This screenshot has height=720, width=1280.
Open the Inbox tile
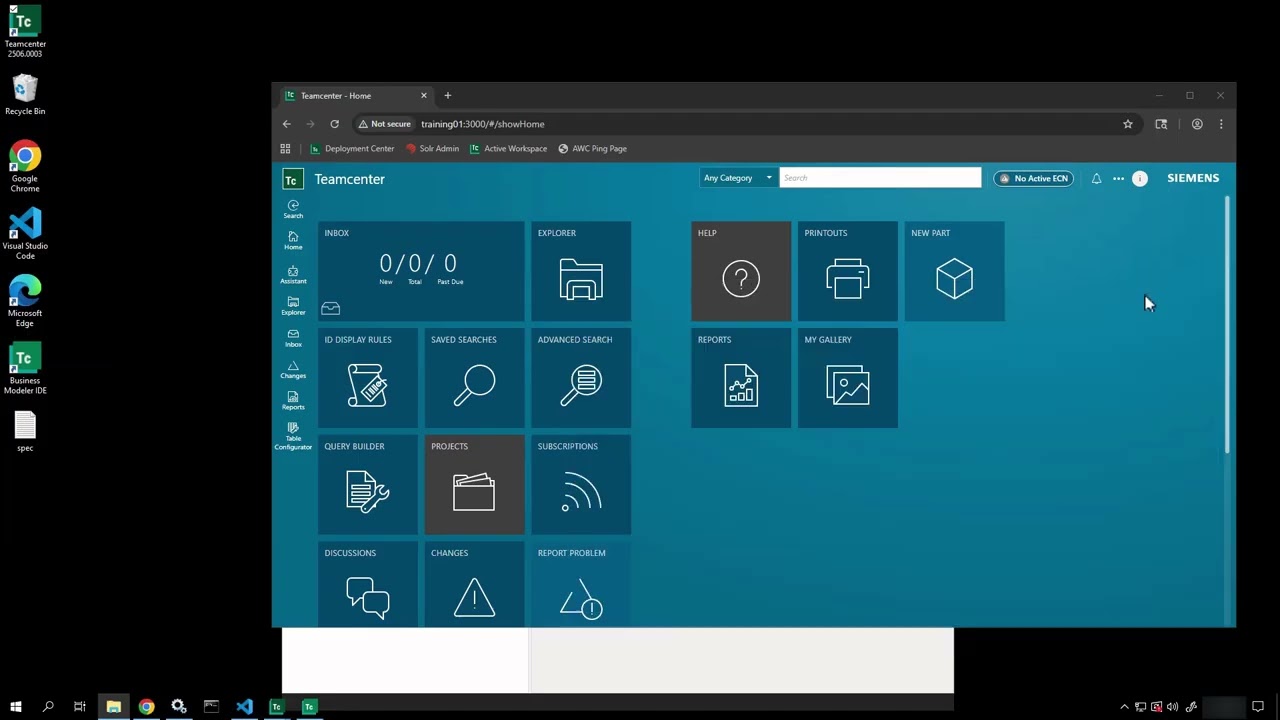pos(421,271)
